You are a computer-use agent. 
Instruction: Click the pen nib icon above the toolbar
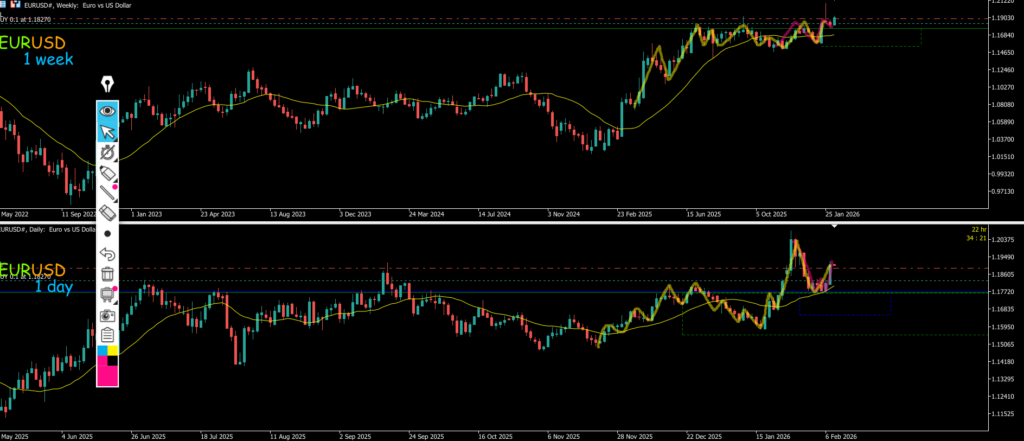[x=107, y=84]
